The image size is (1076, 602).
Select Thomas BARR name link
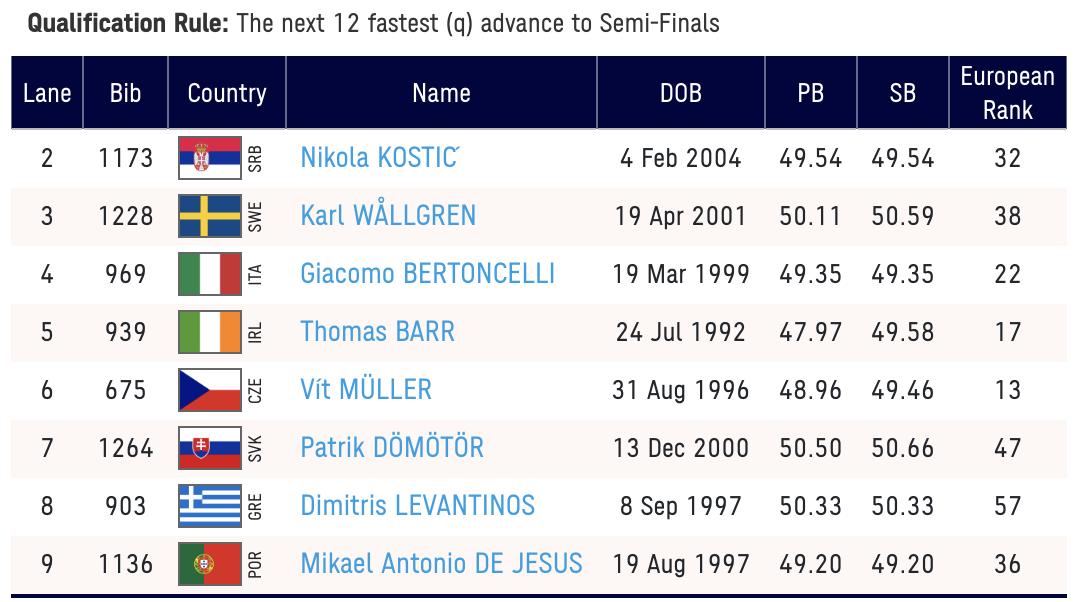(377, 332)
